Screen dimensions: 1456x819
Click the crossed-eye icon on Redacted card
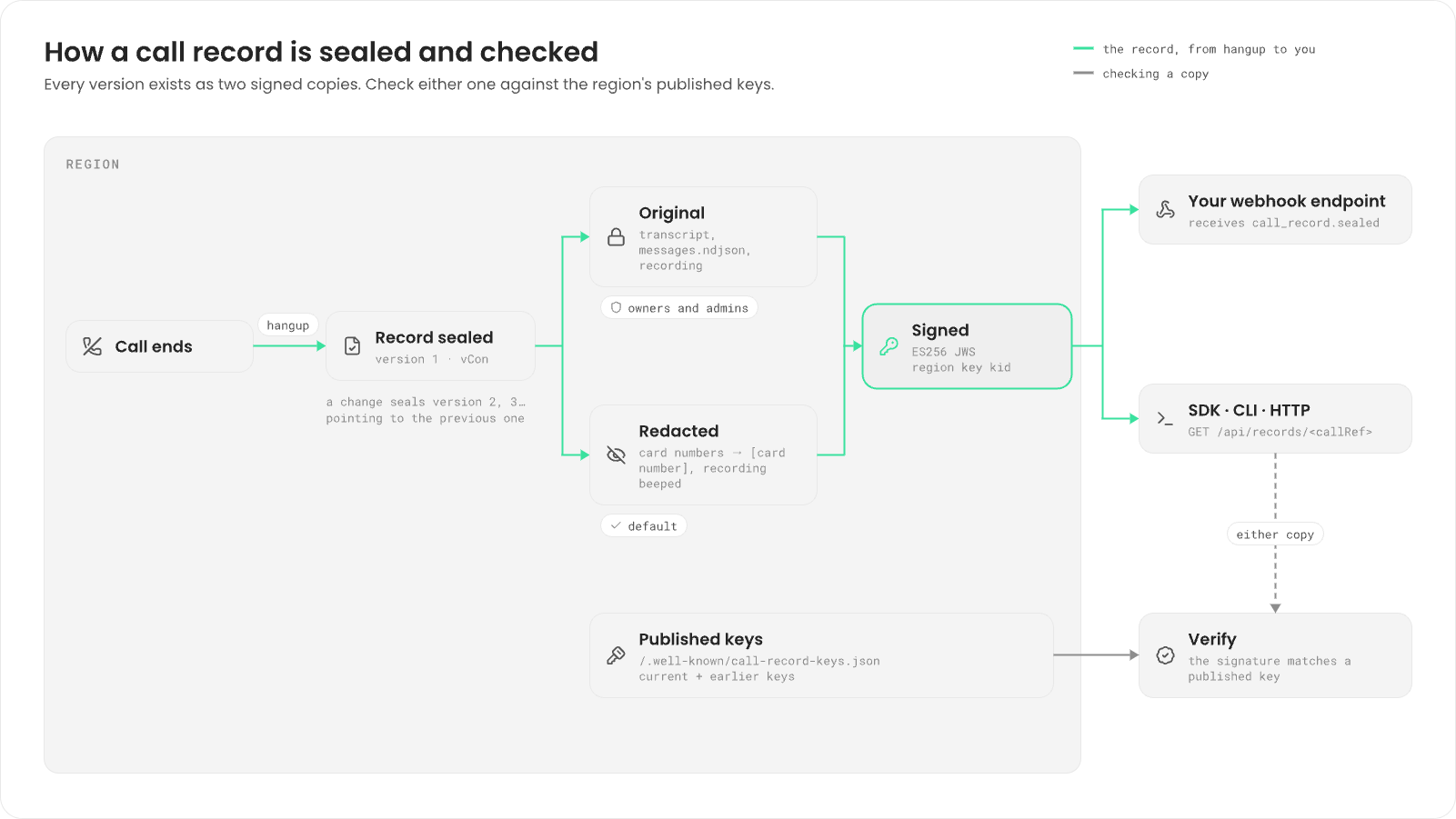616,455
